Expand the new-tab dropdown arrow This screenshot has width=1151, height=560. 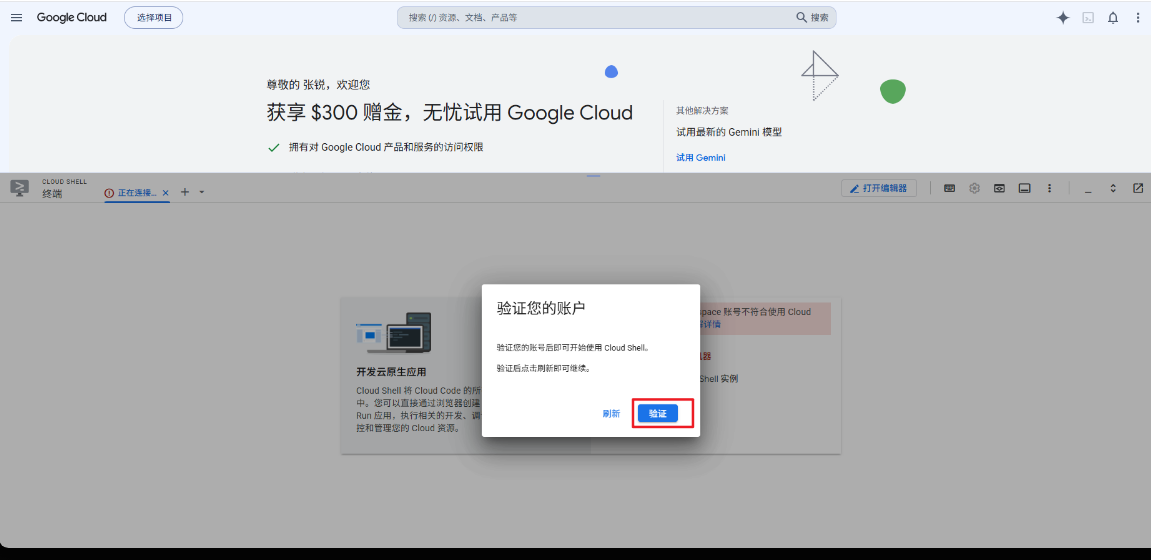(x=202, y=192)
